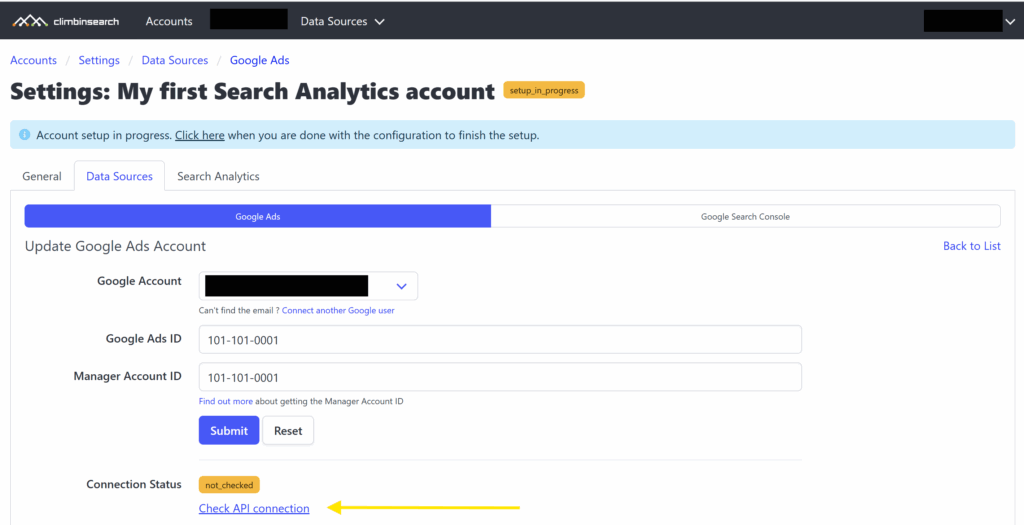Focus the Google Ads ID field
This screenshot has width=1024, height=525.
click(x=500, y=340)
